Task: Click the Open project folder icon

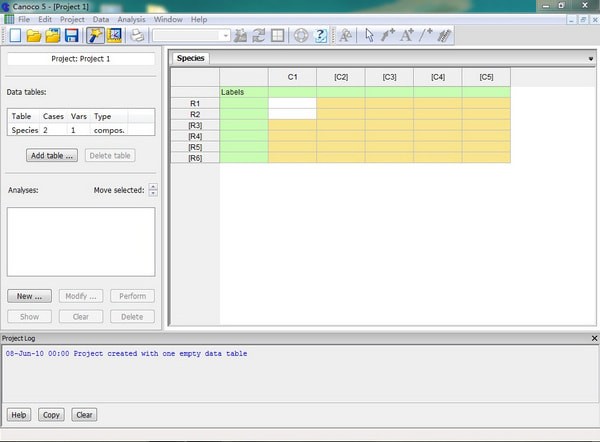Action: 33,36
